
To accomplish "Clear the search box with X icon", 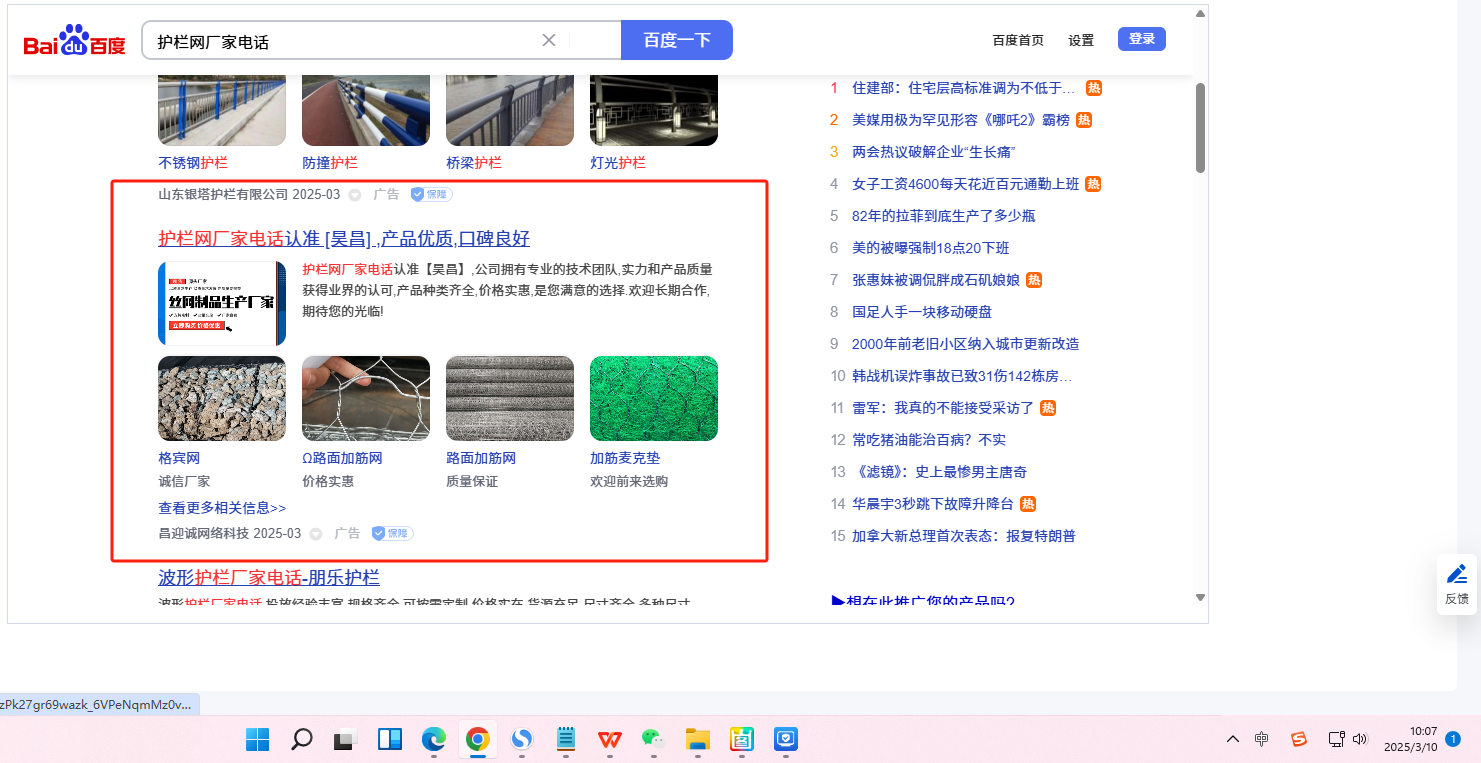I will pyautogui.click(x=549, y=41).
